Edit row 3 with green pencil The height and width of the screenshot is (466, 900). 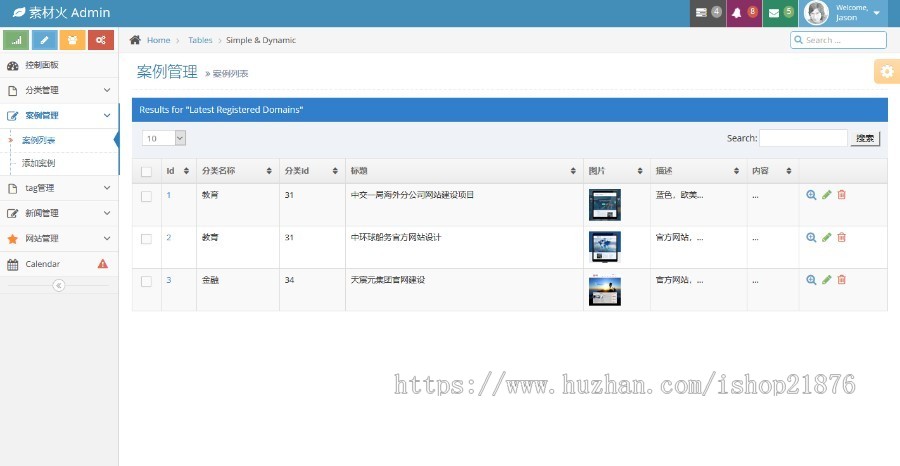[827, 279]
